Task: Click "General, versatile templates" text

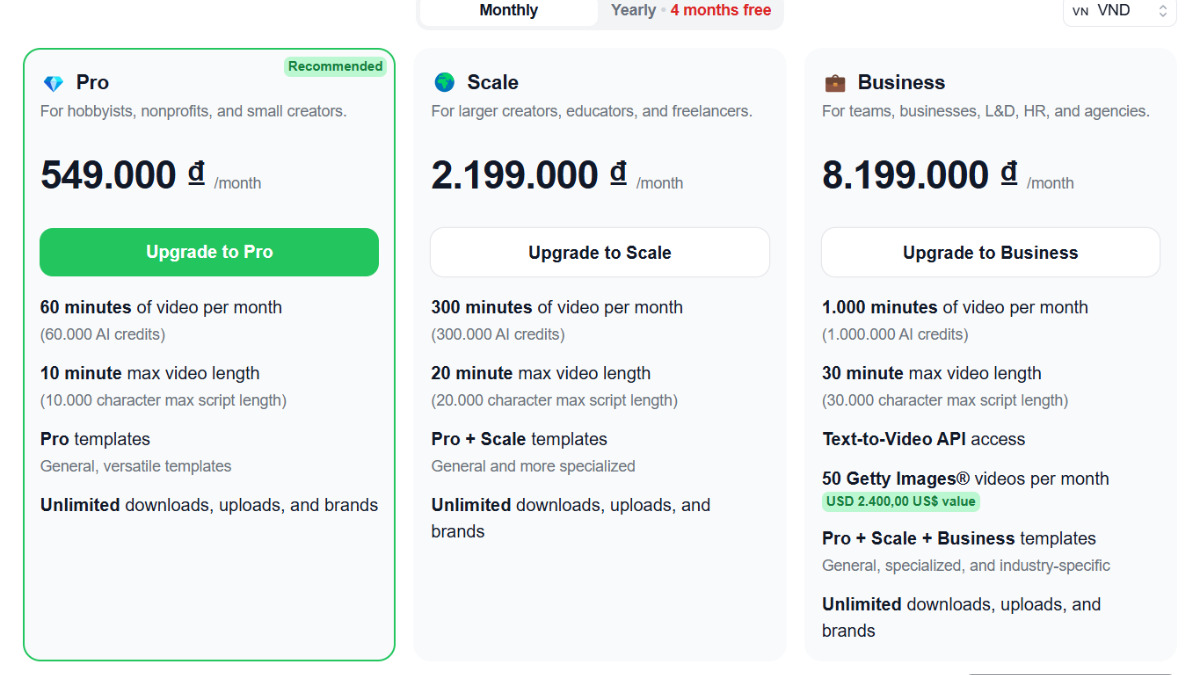Action: [136, 466]
